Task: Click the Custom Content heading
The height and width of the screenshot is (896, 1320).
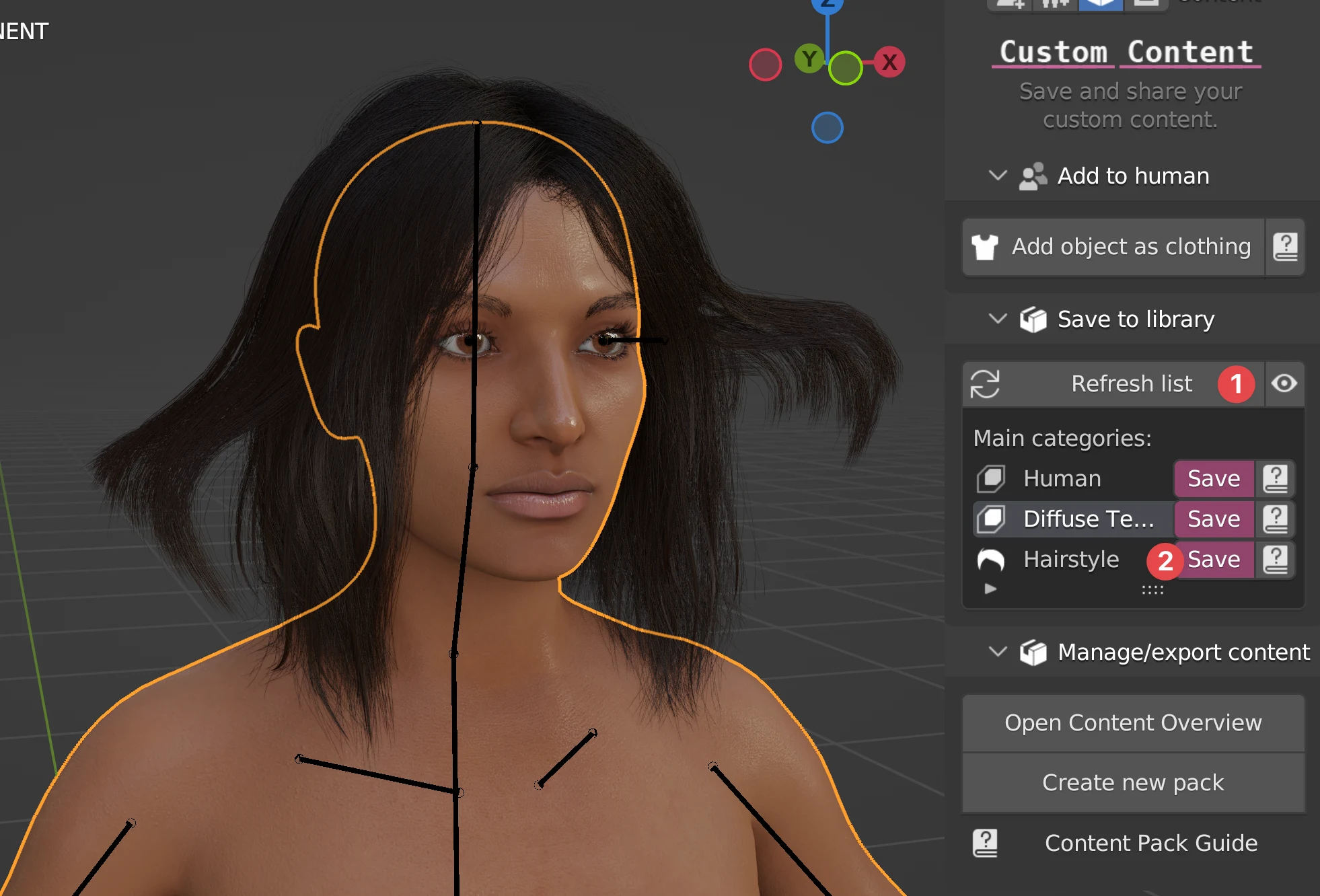Action: click(1126, 52)
